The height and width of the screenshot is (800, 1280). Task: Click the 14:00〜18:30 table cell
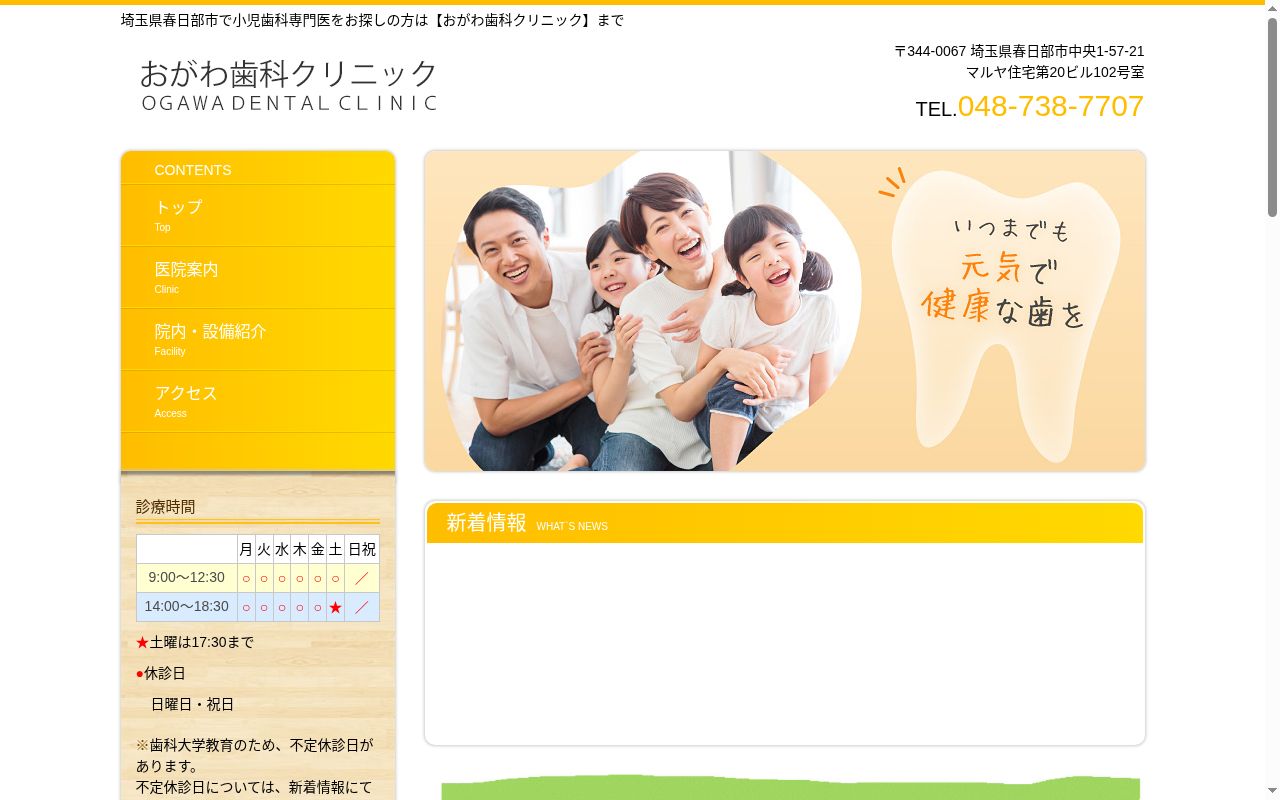tap(187, 607)
